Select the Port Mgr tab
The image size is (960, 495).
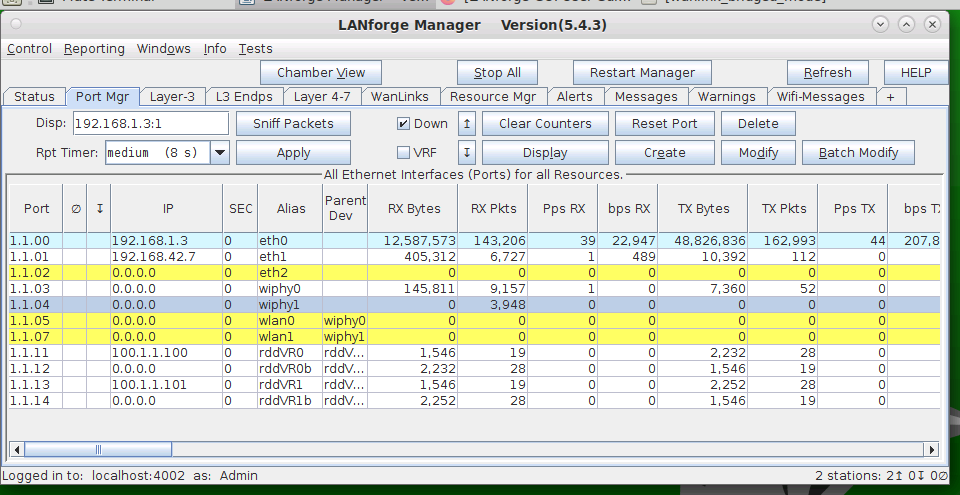102,97
